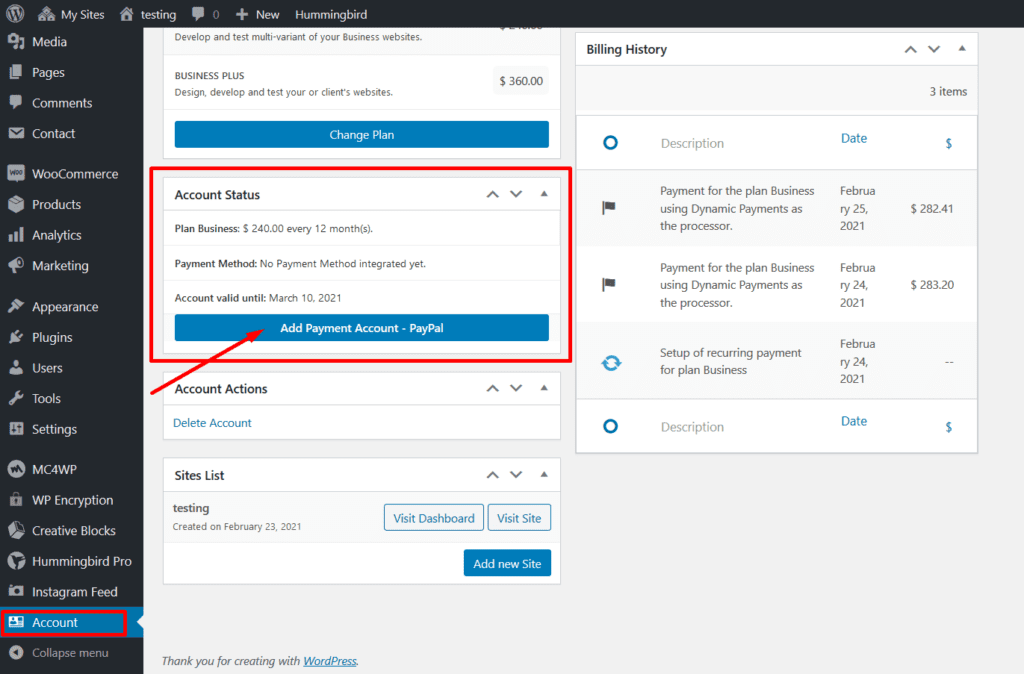Viewport: 1024px width, 674px height.
Task: Click the Delete Account link
Action: coord(212,423)
